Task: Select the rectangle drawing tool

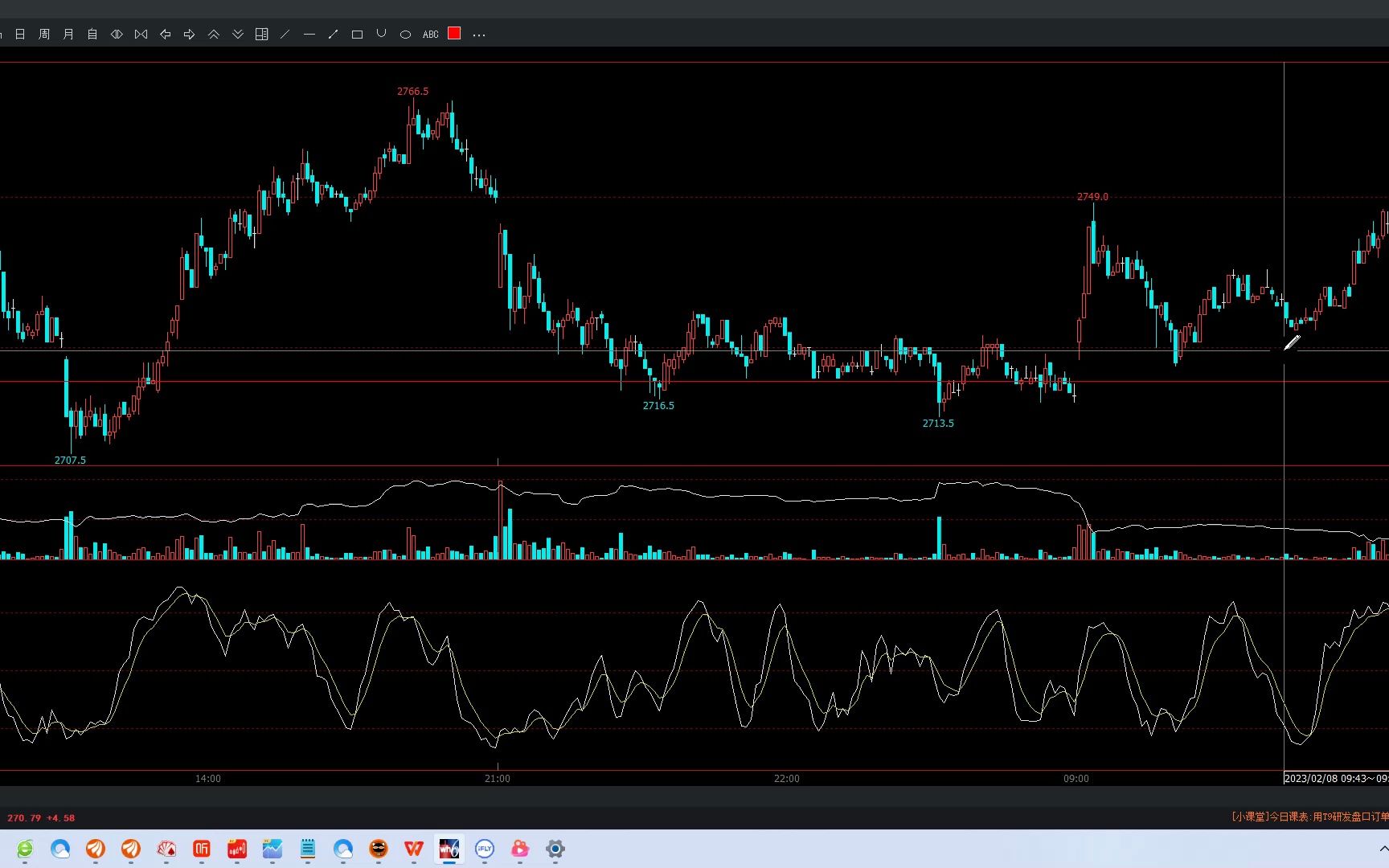Action: click(x=358, y=35)
